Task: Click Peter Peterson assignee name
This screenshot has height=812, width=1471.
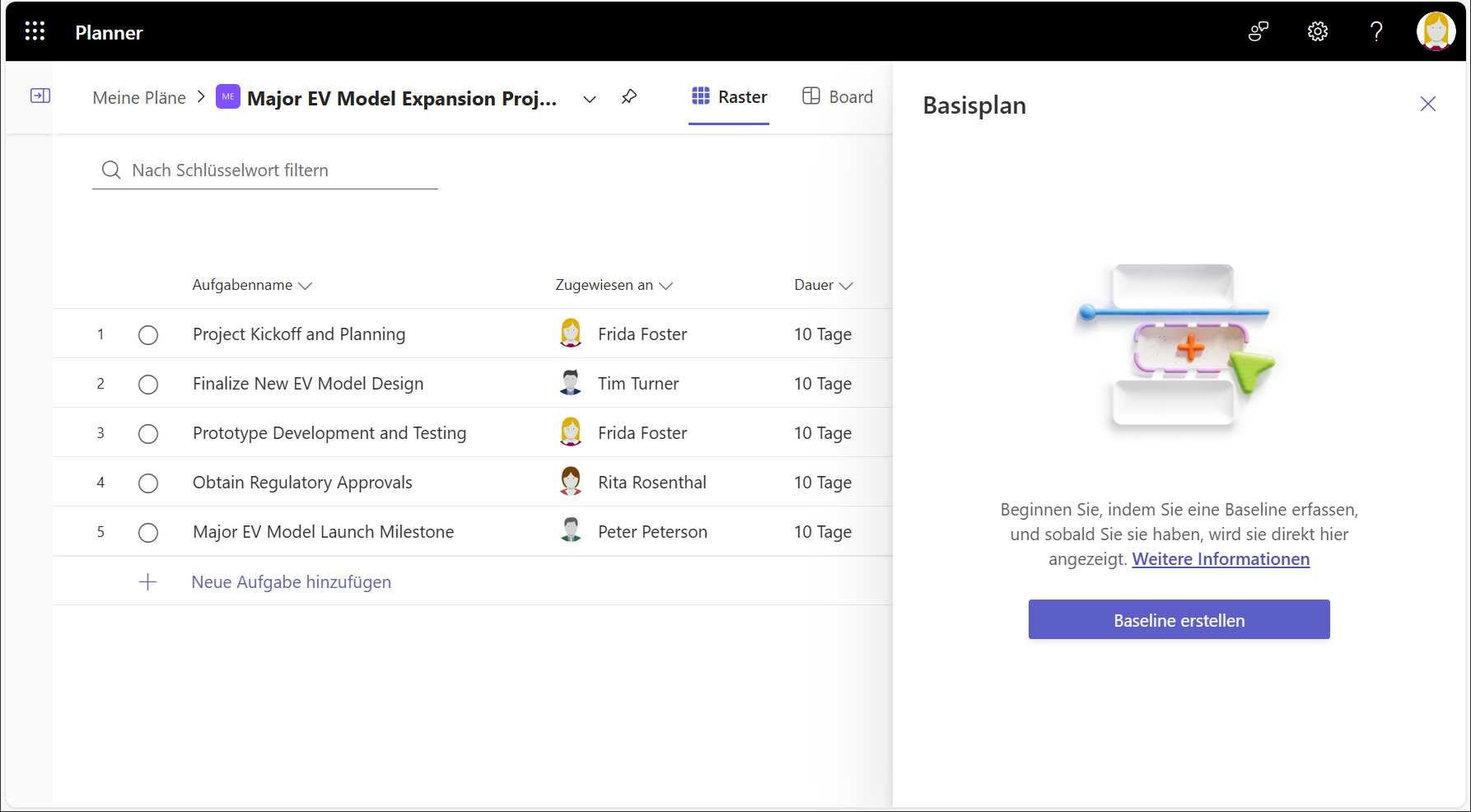Action: [652, 532]
